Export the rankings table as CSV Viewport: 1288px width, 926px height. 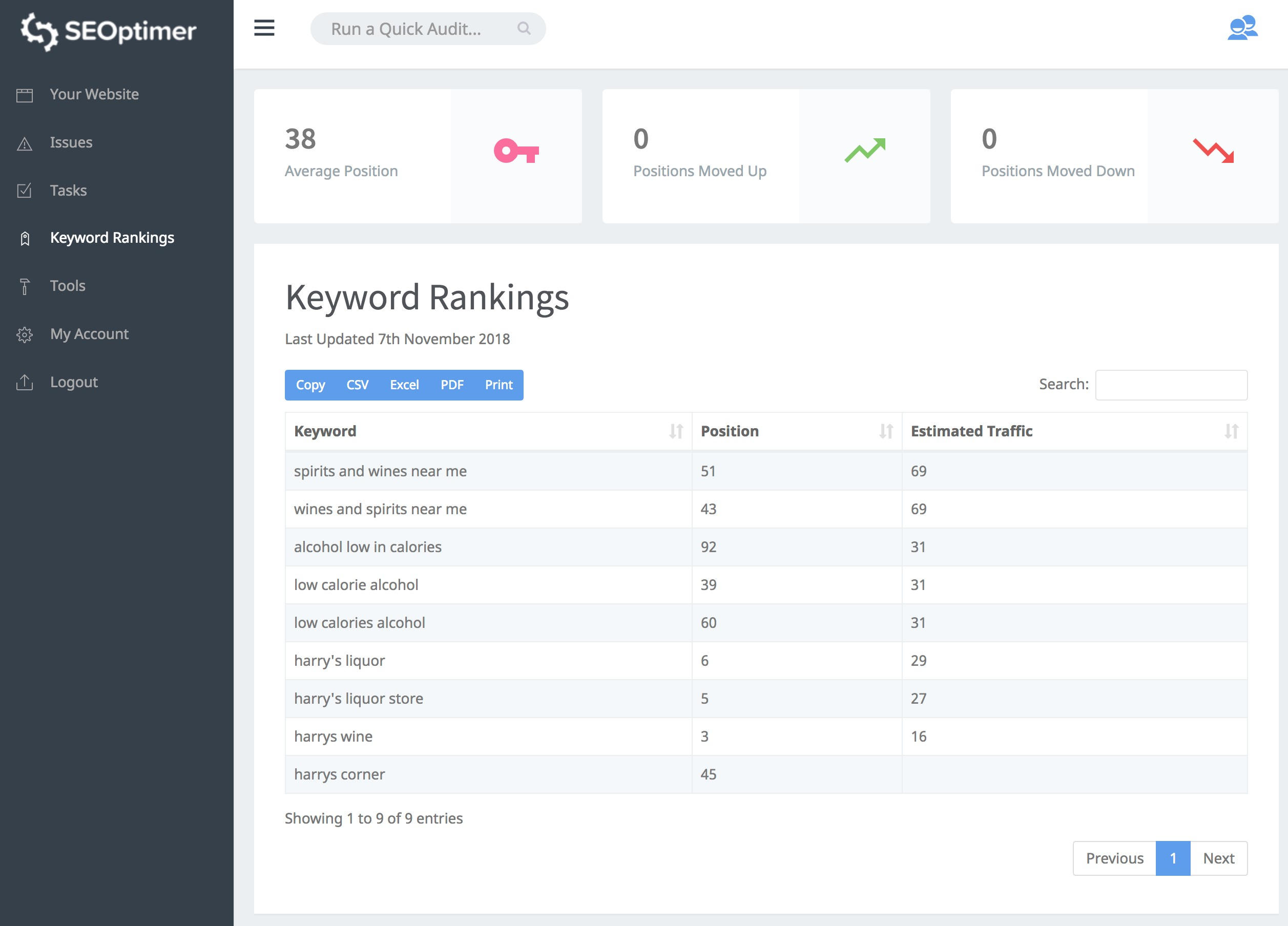click(357, 385)
